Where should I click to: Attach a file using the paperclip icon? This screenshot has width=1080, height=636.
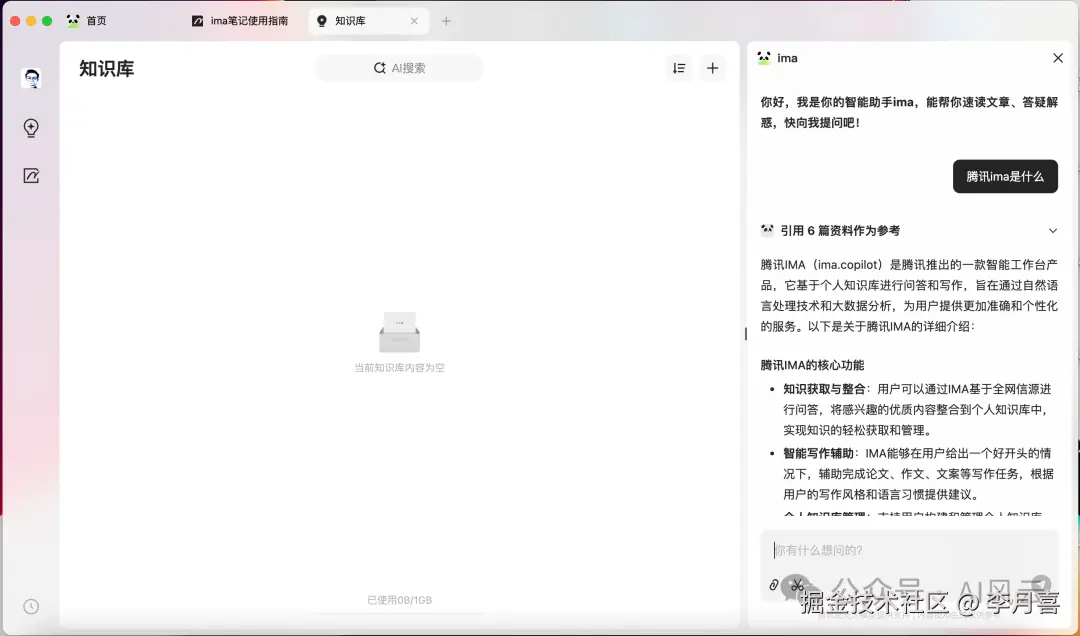[774, 584]
